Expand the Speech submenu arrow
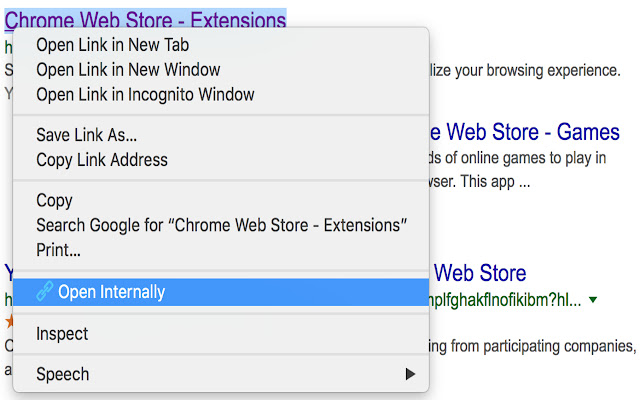This screenshot has height=400, width=640. tap(409, 374)
